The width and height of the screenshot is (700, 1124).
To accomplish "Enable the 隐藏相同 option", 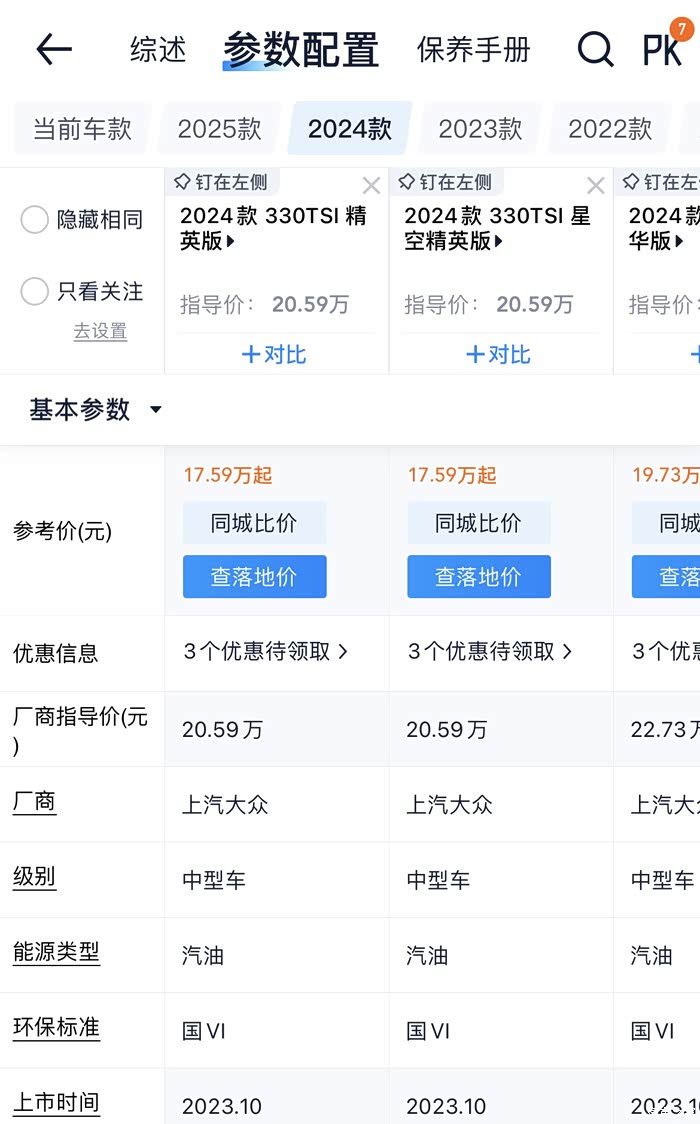I will (x=35, y=220).
